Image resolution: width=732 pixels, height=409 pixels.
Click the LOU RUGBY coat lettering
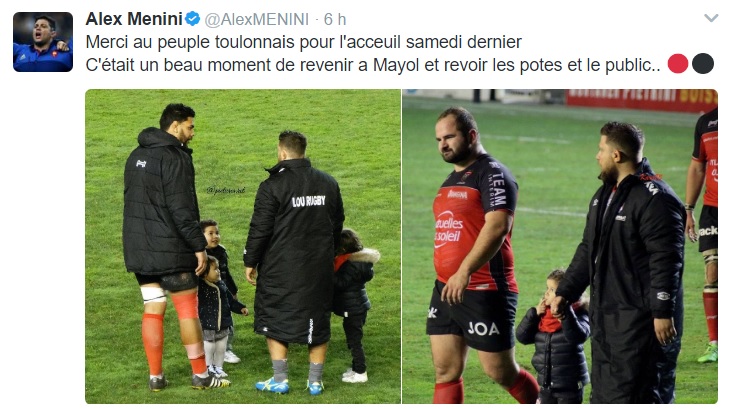309,201
